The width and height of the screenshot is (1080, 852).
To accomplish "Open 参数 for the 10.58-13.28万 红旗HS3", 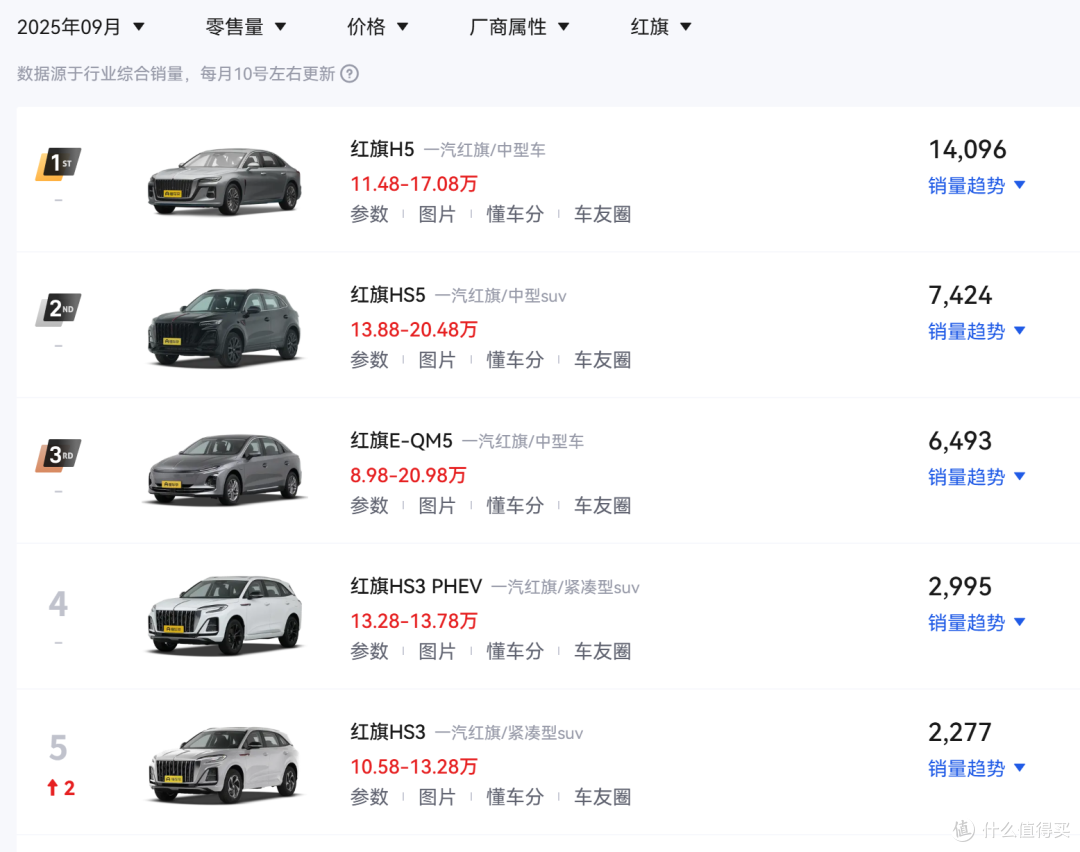I will [x=369, y=797].
